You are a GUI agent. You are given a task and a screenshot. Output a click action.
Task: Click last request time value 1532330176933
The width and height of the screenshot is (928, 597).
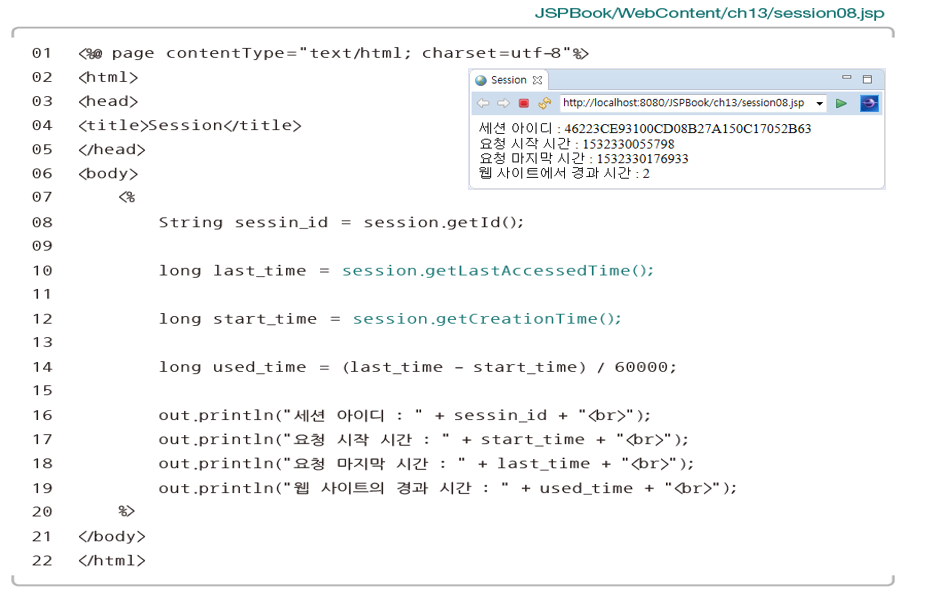(642, 159)
